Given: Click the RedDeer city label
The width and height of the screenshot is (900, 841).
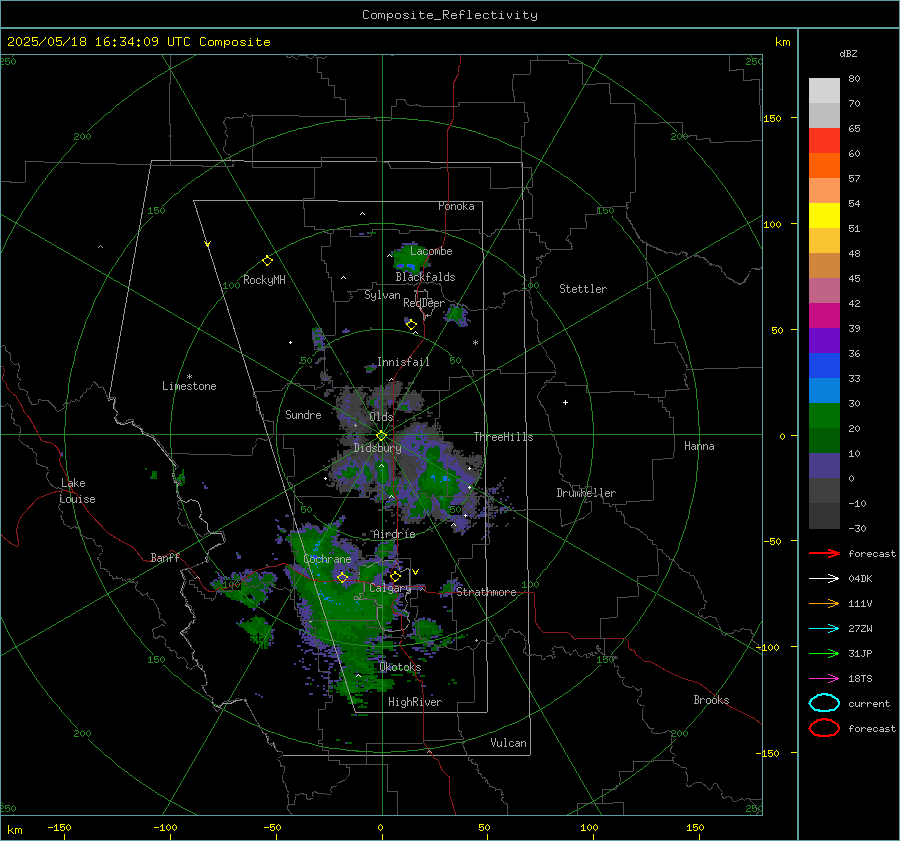Looking at the screenshot, I should pyautogui.click(x=424, y=303).
